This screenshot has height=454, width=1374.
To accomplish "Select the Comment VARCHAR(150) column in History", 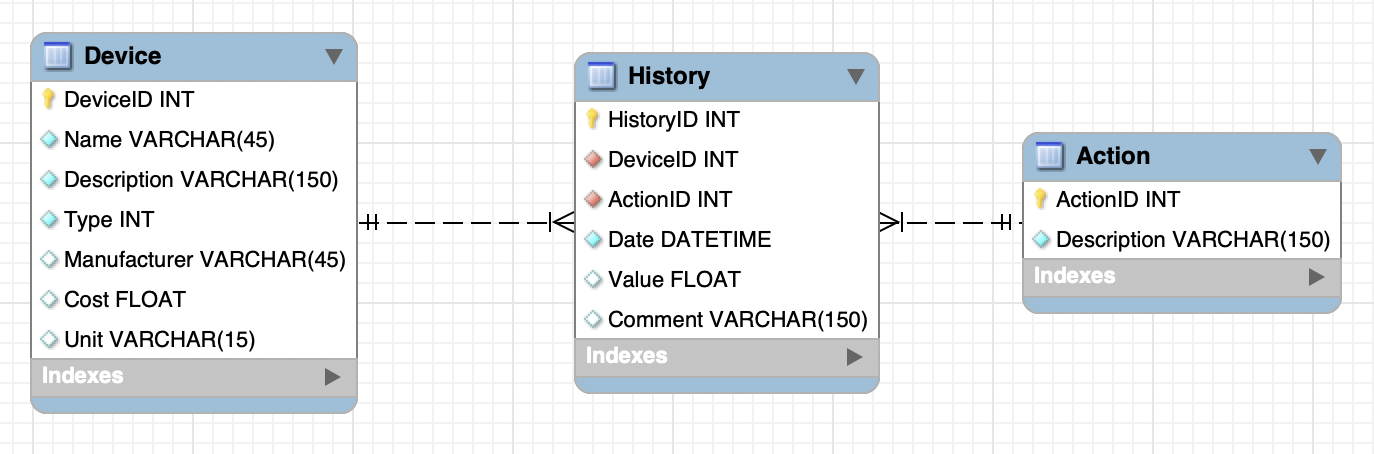I will (x=737, y=320).
